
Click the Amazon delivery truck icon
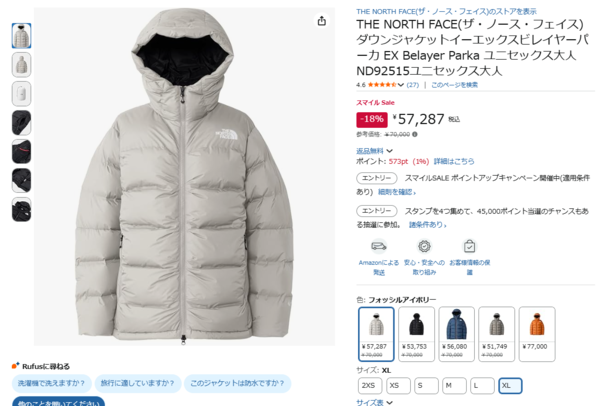pos(379,246)
